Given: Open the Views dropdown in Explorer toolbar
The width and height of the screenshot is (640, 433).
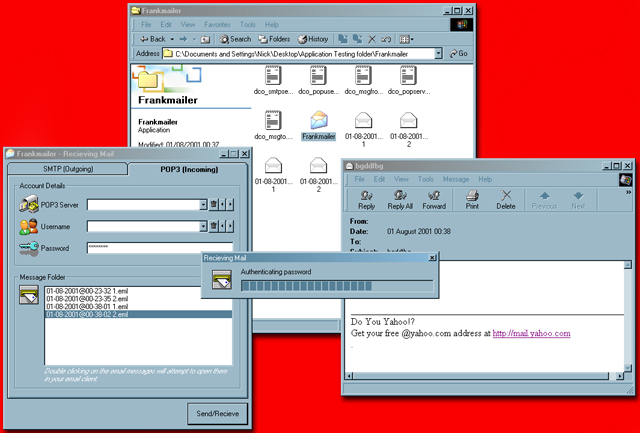Looking at the screenshot, I should tap(406, 39).
